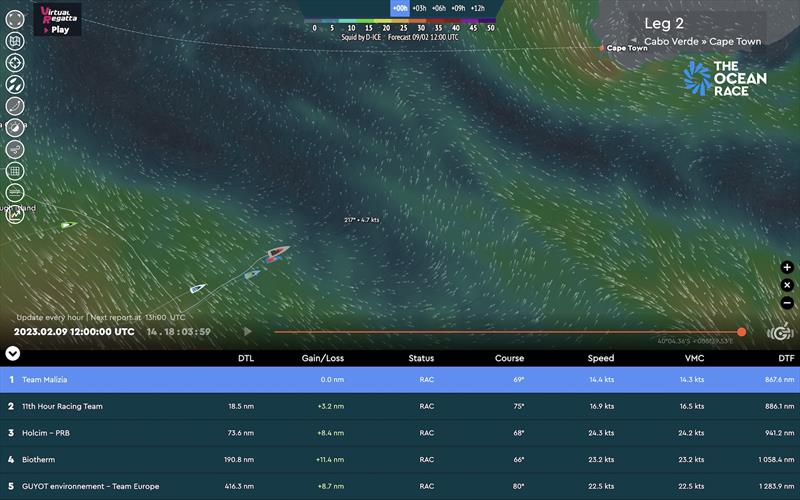Click the Virtual Regatta Play logo

tap(58, 20)
